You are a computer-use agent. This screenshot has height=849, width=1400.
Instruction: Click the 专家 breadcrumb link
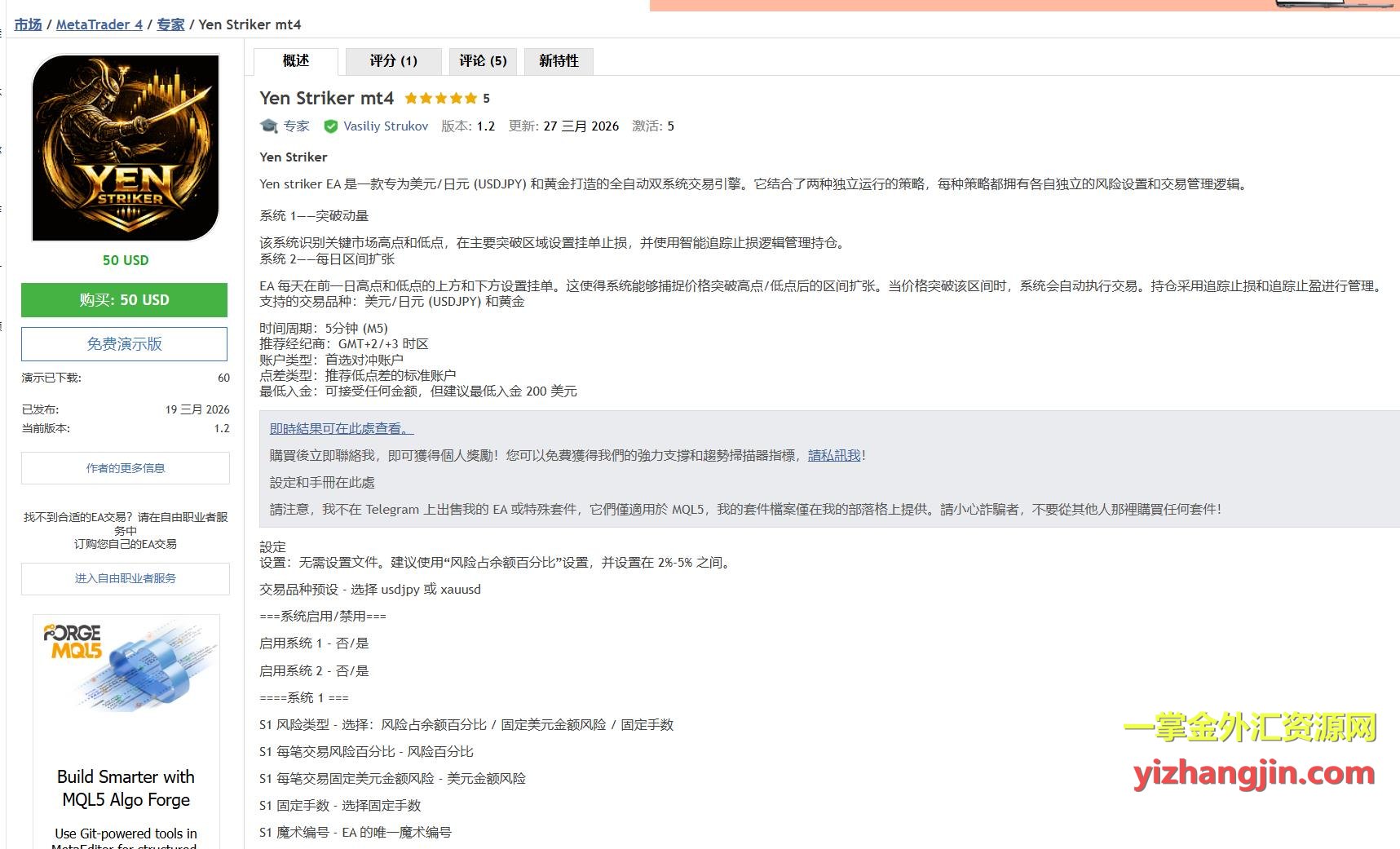coord(170,24)
